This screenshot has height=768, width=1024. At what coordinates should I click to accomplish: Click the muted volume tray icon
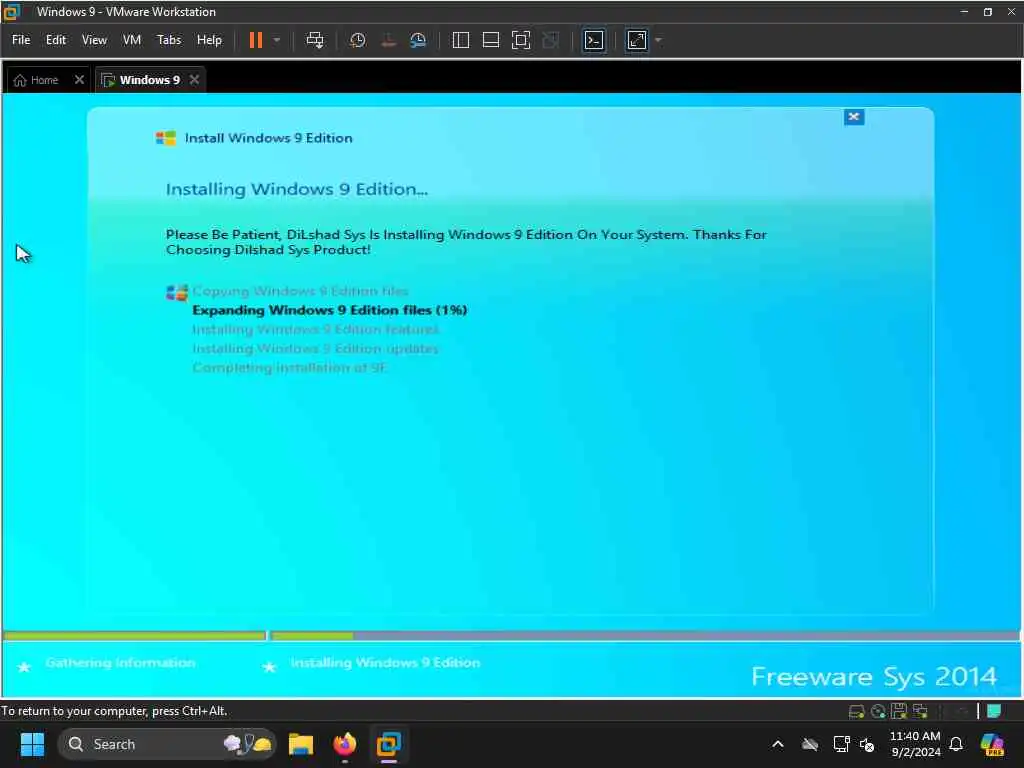pos(867,744)
